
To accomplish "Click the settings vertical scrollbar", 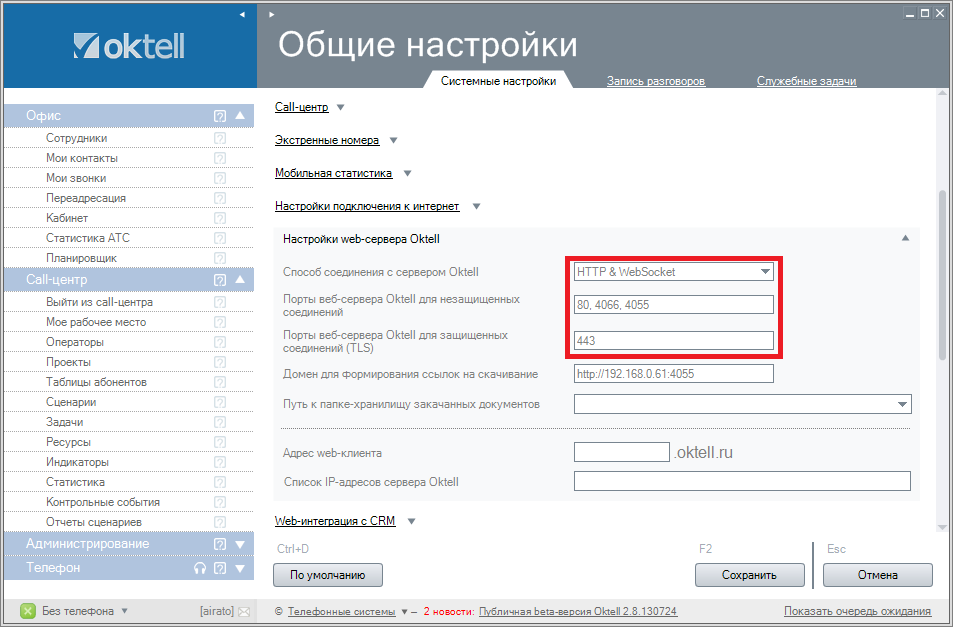I will [942, 273].
